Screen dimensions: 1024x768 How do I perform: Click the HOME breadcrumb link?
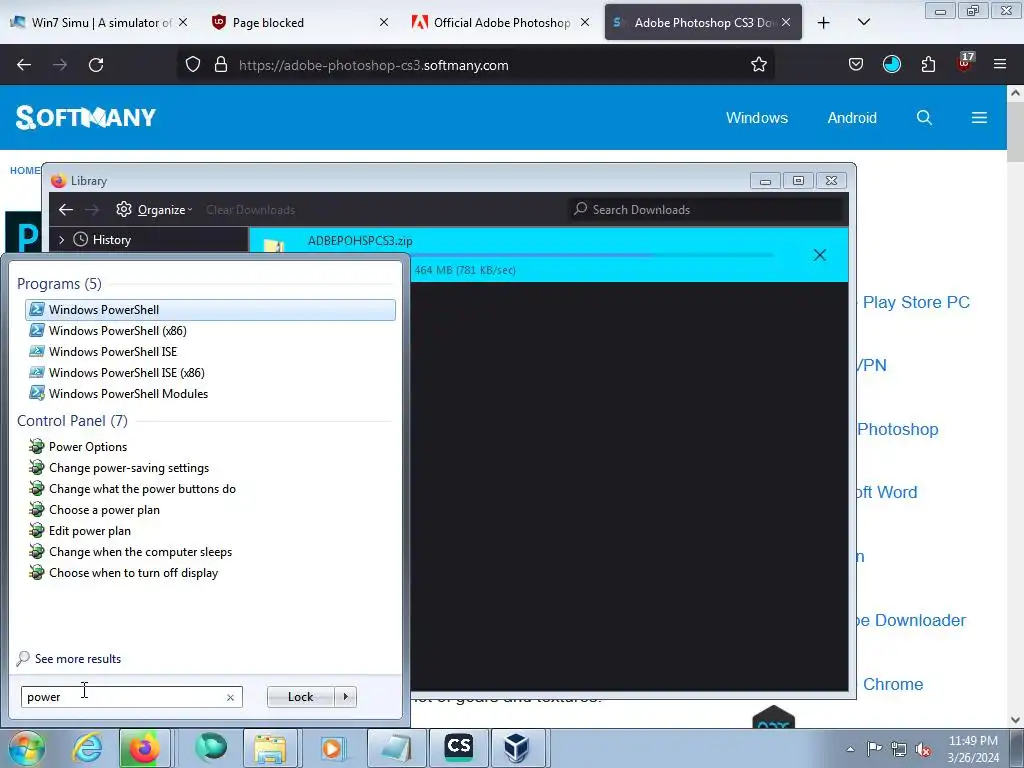(x=24, y=170)
